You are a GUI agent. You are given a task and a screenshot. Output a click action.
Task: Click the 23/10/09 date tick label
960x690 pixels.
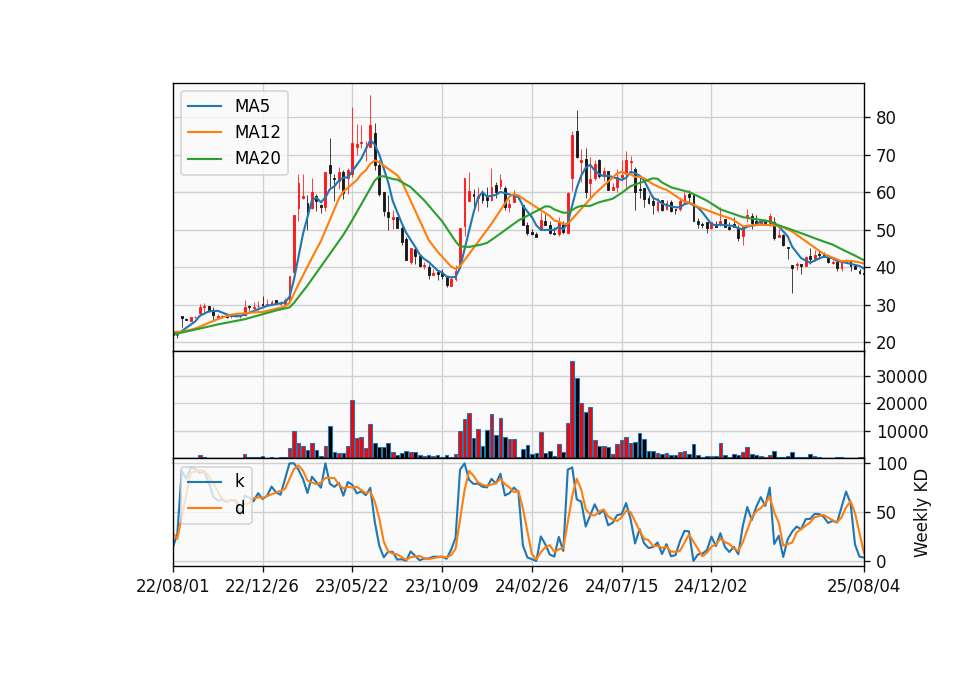click(441, 586)
